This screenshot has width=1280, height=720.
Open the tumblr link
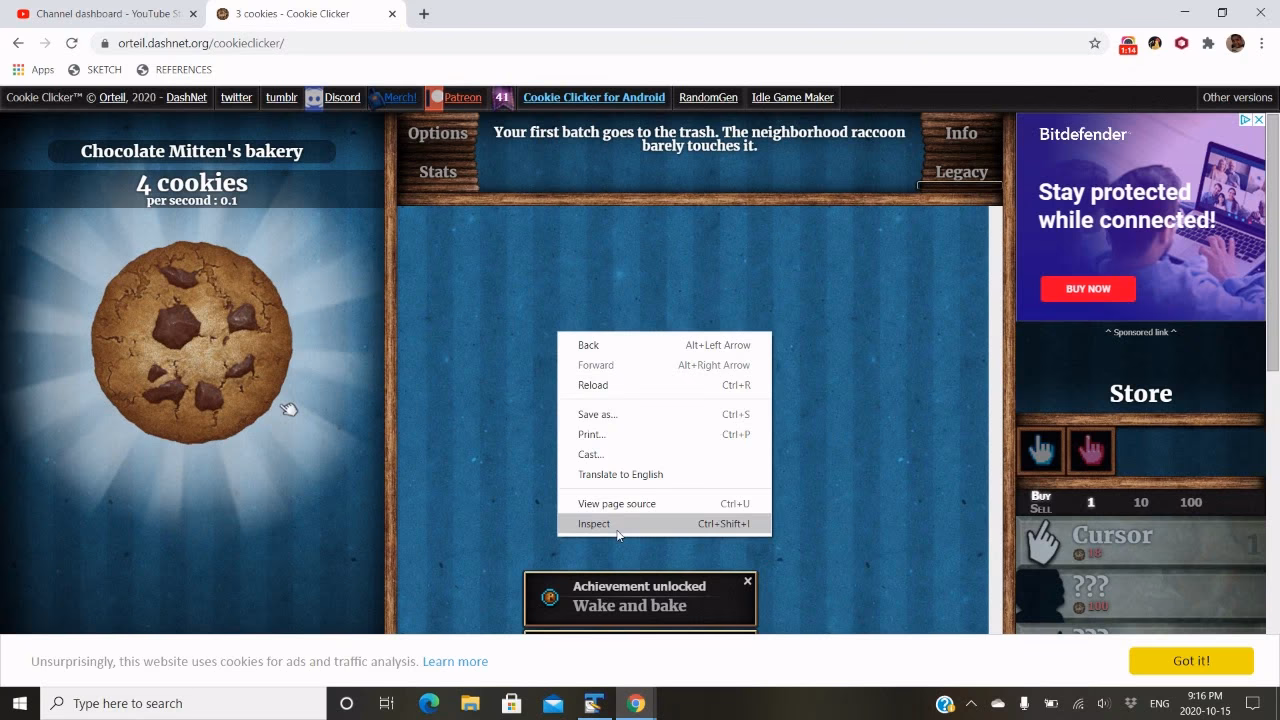pos(281,97)
